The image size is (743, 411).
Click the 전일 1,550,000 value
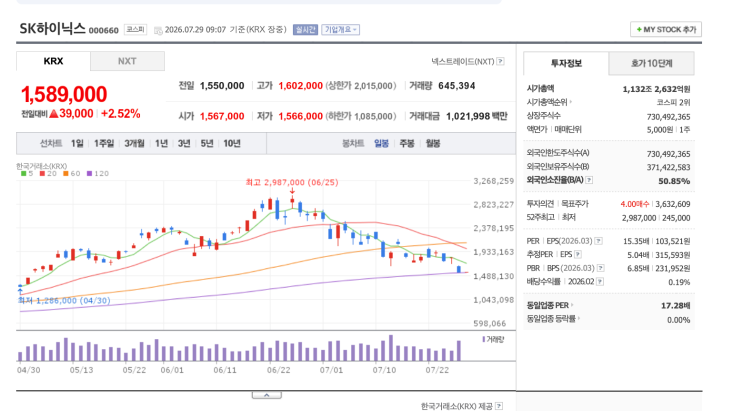click(x=222, y=86)
